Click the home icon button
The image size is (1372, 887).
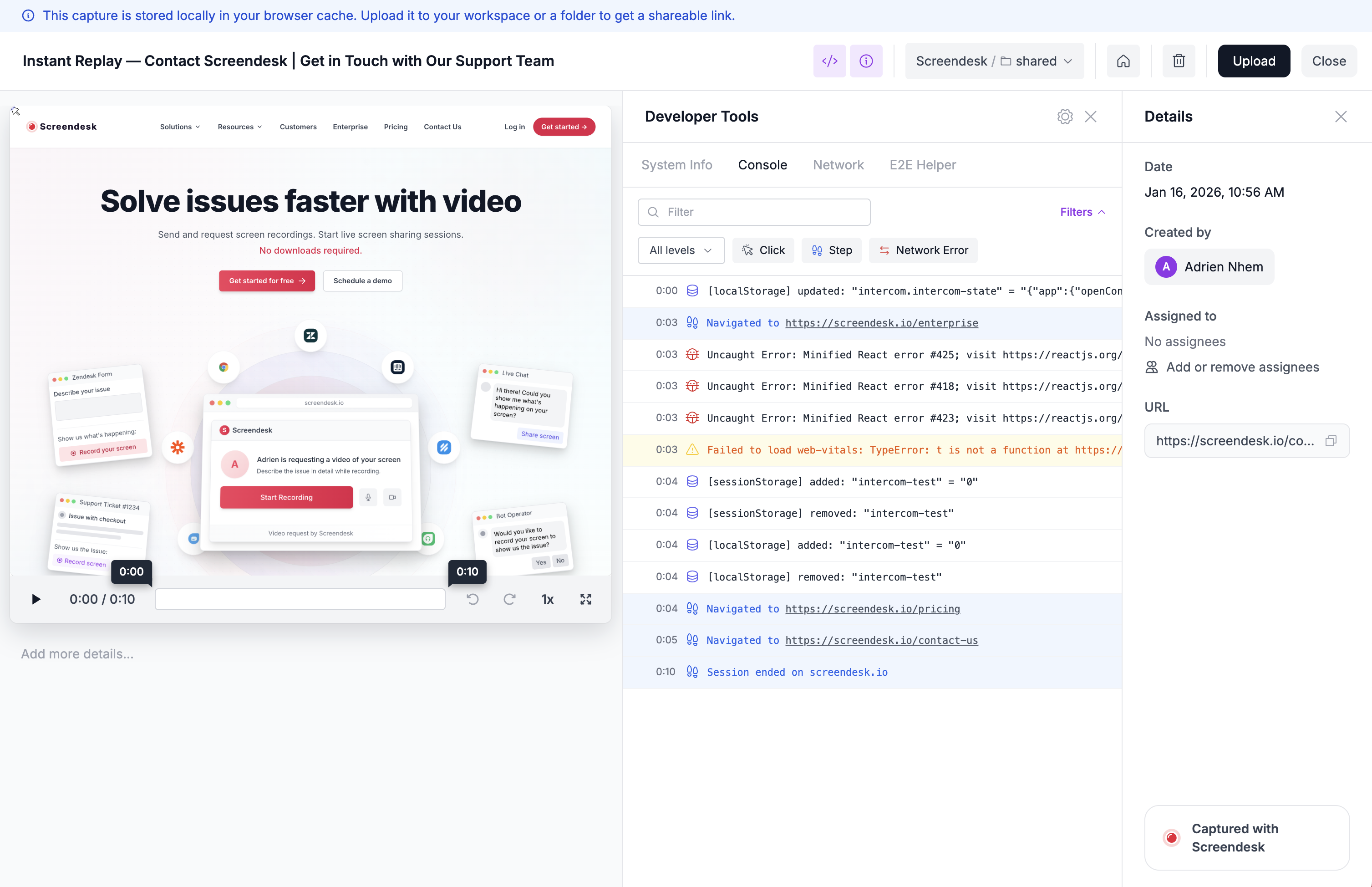pyautogui.click(x=1123, y=61)
